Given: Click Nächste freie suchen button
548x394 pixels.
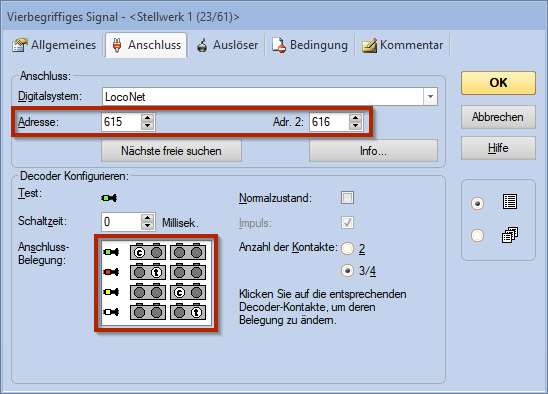Looking at the screenshot, I should coord(171,151).
